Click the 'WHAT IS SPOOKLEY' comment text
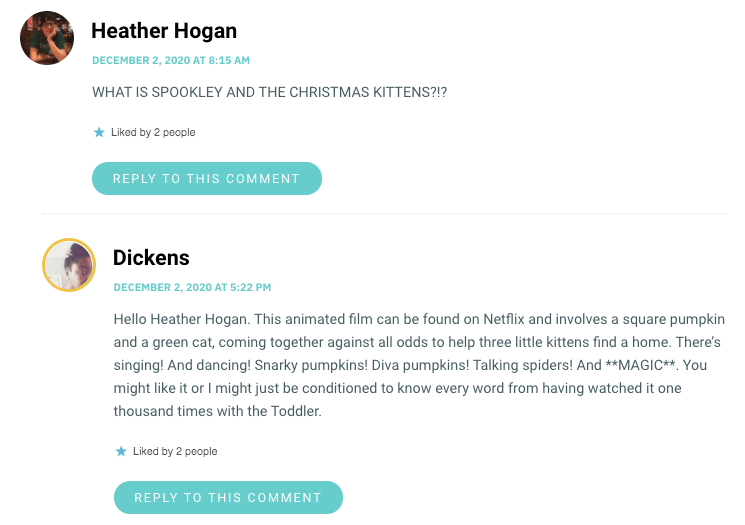745x525 pixels. point(180,92)
